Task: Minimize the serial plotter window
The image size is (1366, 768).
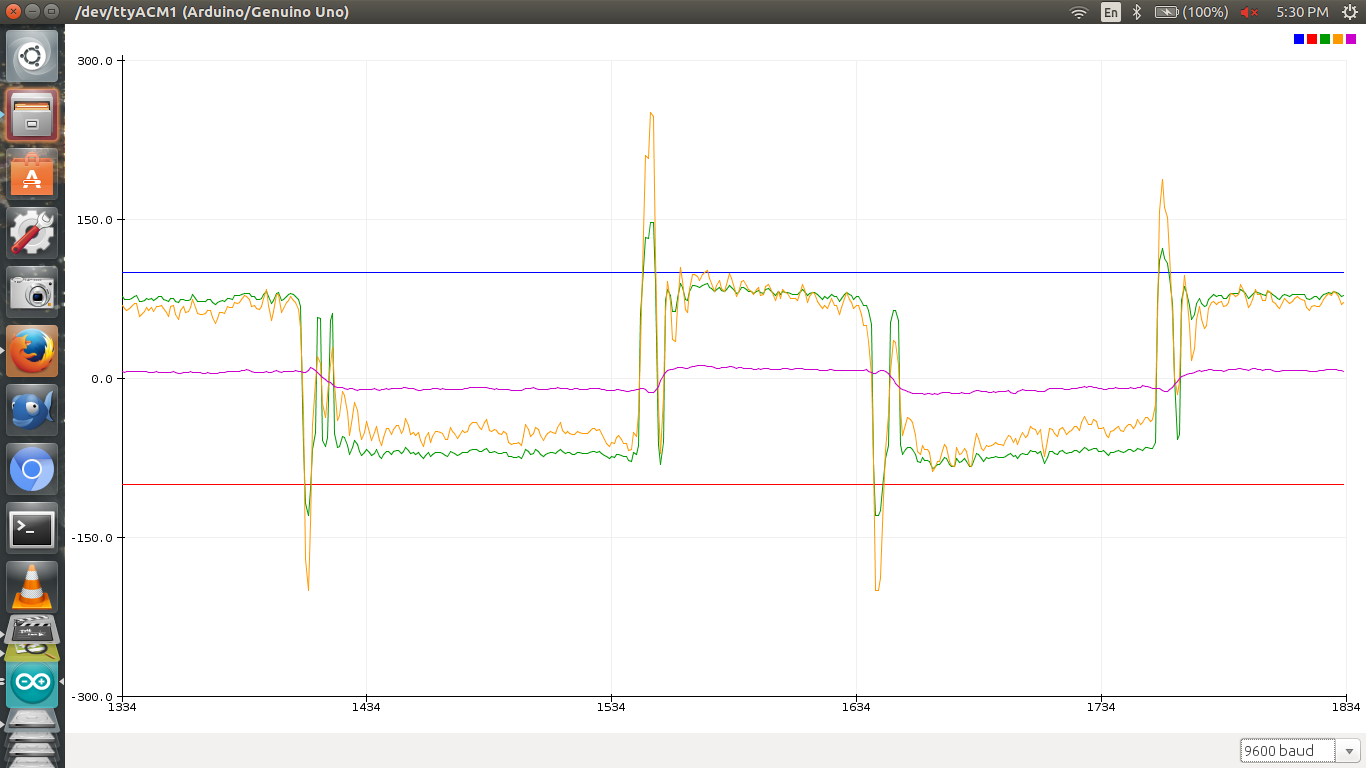Action: (x=32, y=12)
